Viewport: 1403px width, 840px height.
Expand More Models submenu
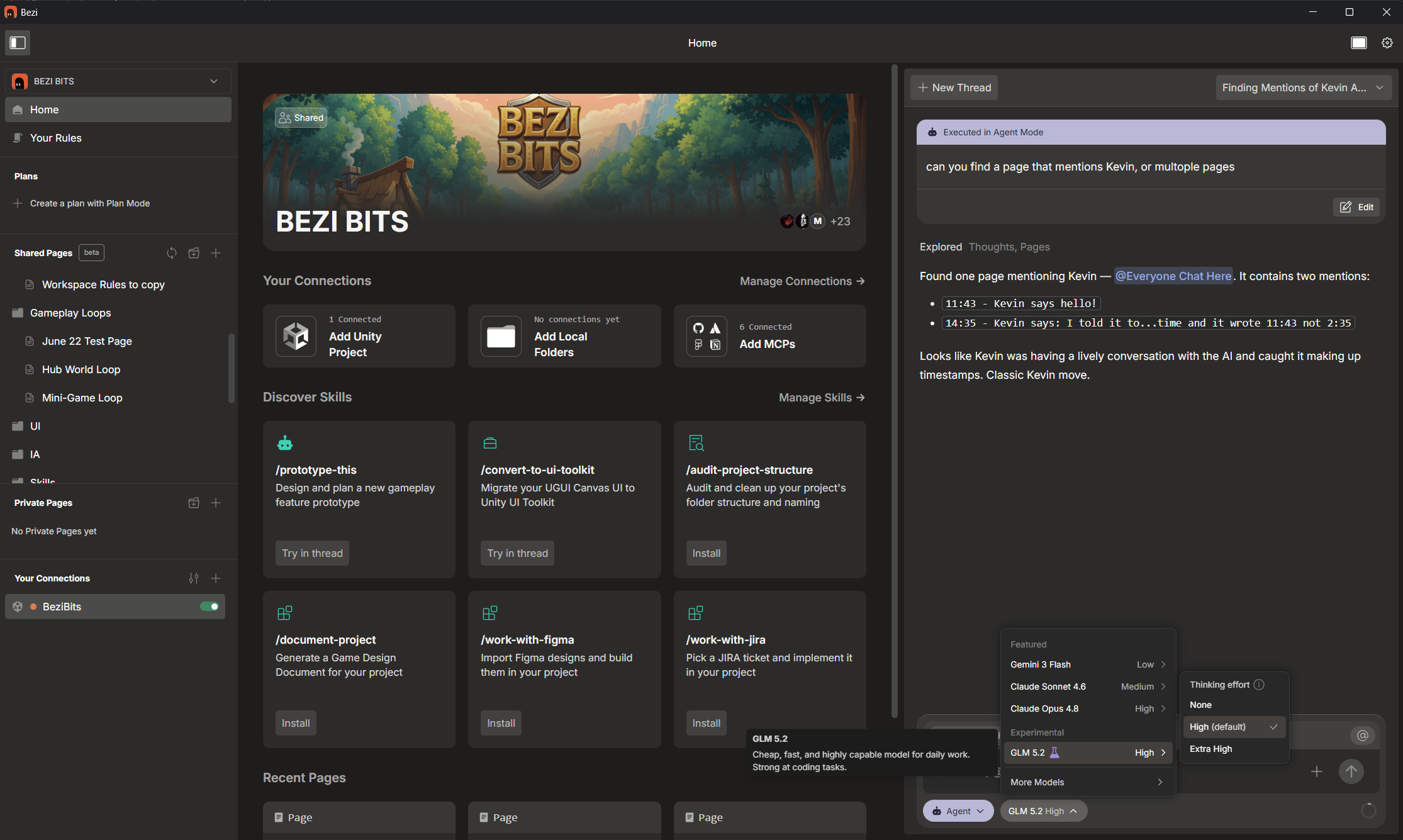click(x=1088, y=782)
